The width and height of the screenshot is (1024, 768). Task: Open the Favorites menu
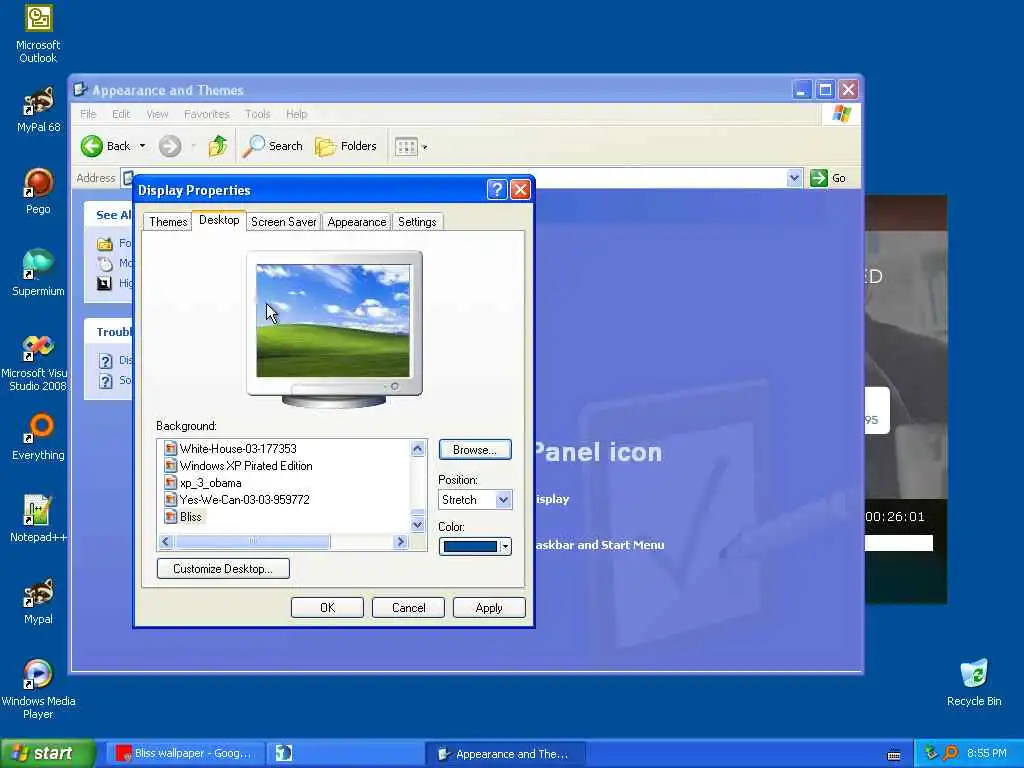point(206,114)
